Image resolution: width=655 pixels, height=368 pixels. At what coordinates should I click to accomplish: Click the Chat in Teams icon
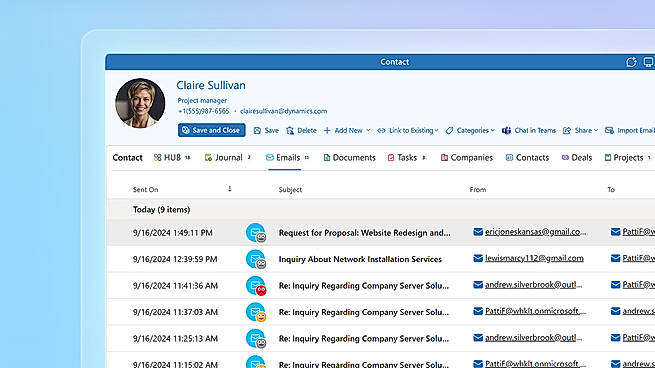click(506, 131)
